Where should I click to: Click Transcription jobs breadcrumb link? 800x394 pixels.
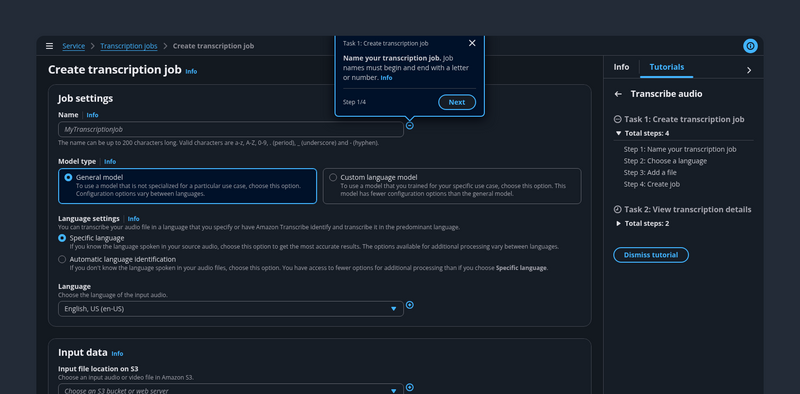[x=129, y=46]
